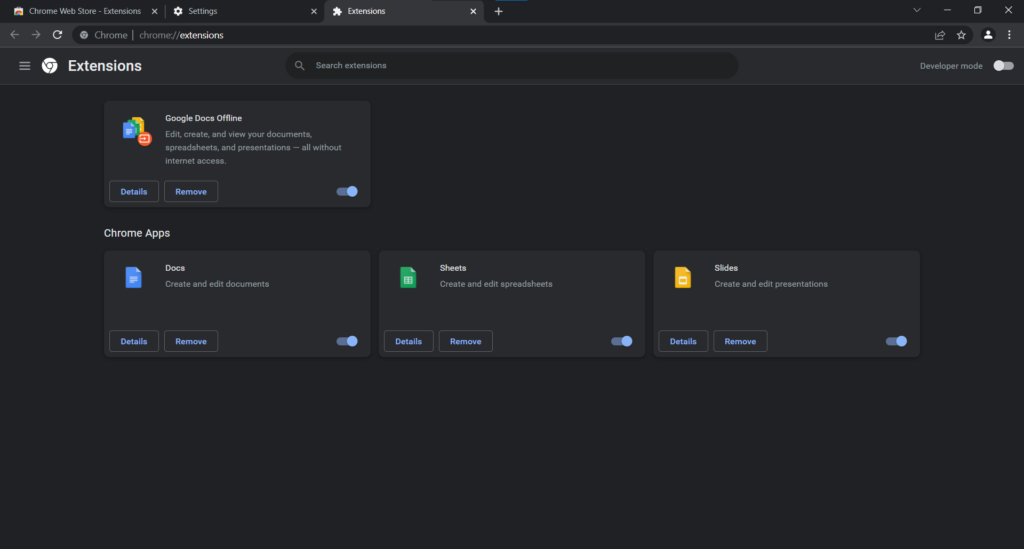The image size is (1024, 549).
Task: Click the Chrome Apps section heading
Action: click(136, 233)
